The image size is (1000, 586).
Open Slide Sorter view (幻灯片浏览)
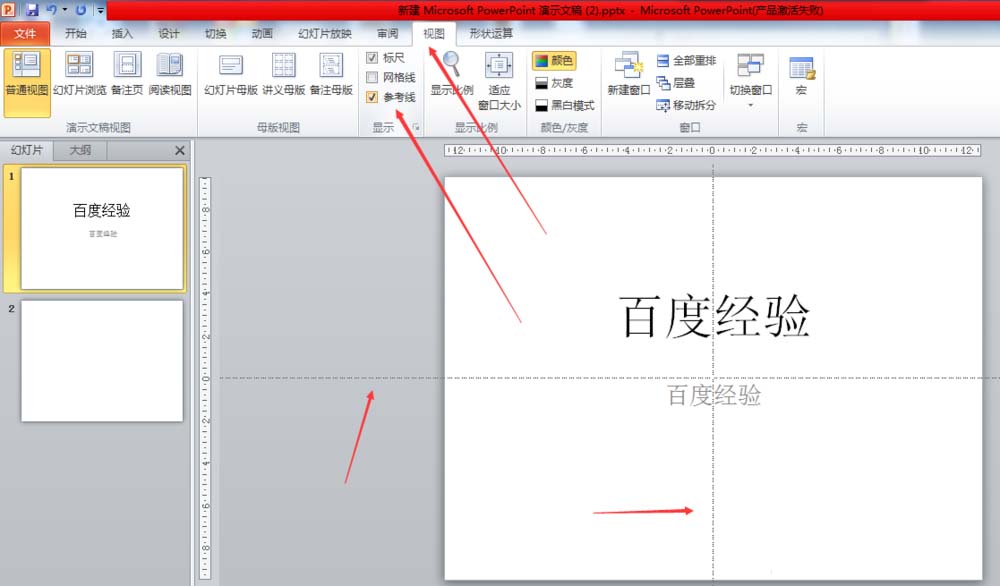pyautogui.click(x=80, y=75)
